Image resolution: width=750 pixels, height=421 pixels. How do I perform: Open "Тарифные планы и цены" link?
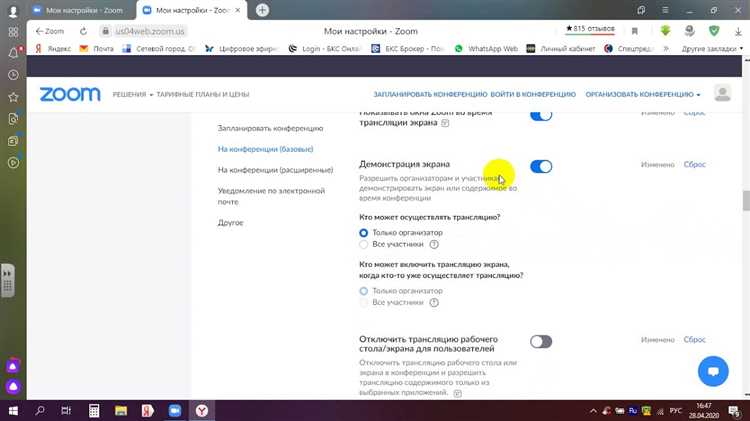coord(203,95)
